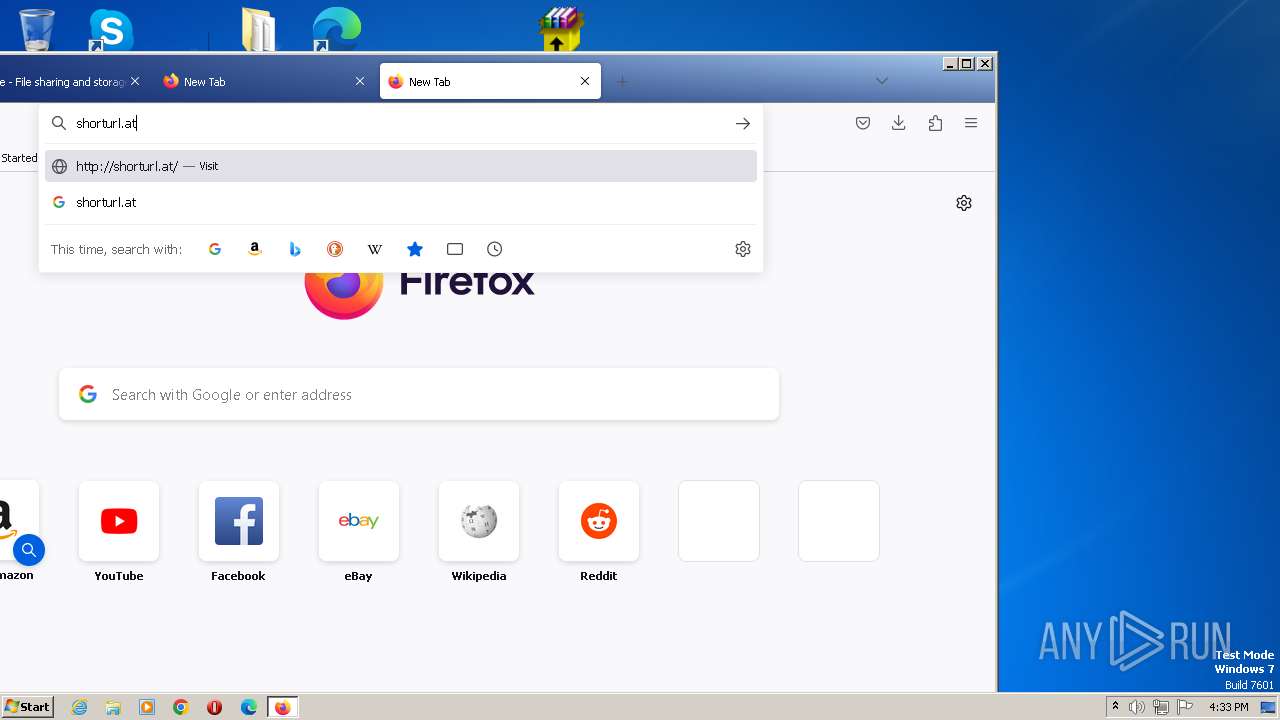Close the middle New Tab tab
Screen dimensions: 1280x720
pos(360,81)
